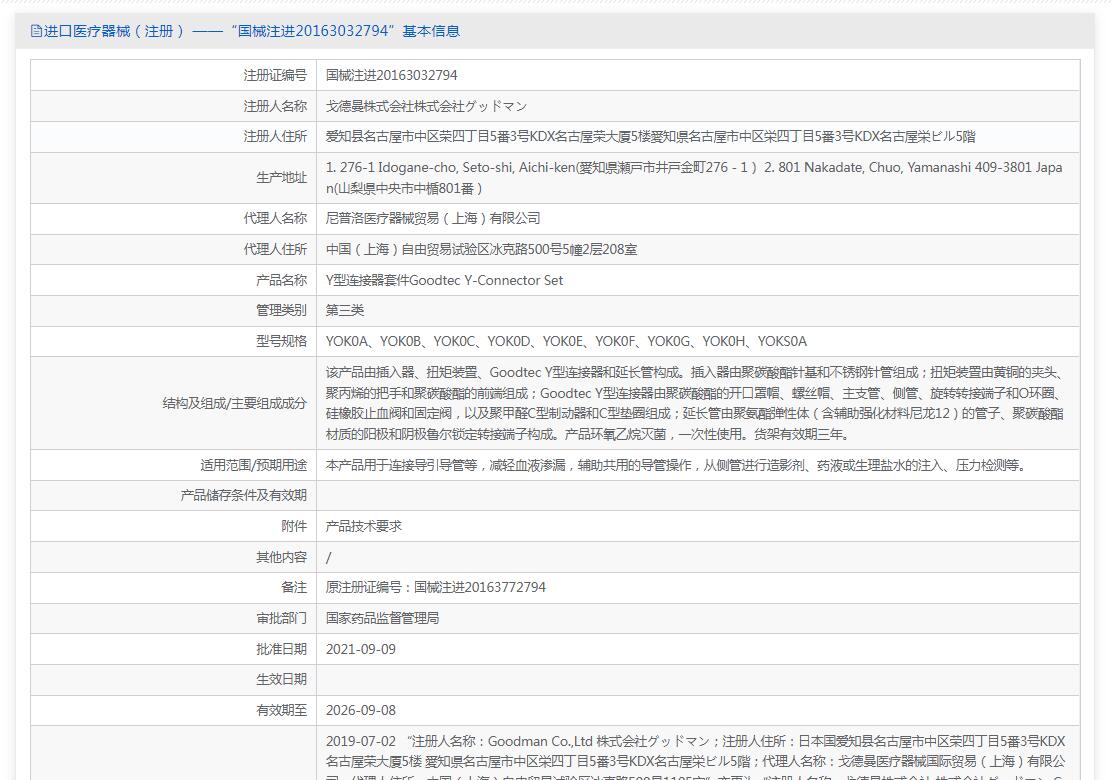Click the registrant name 戈德曼株式会社 value

[426, 106]
